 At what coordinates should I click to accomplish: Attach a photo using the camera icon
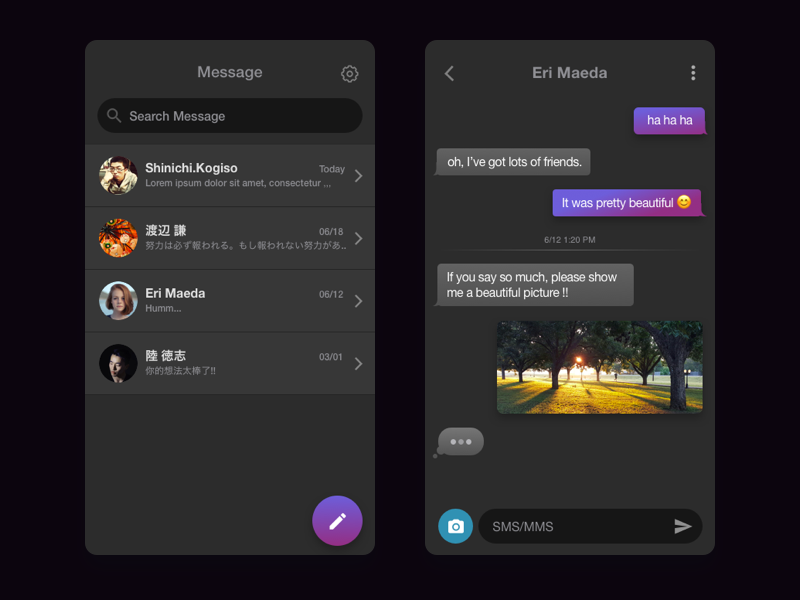[x=456, y=525]
